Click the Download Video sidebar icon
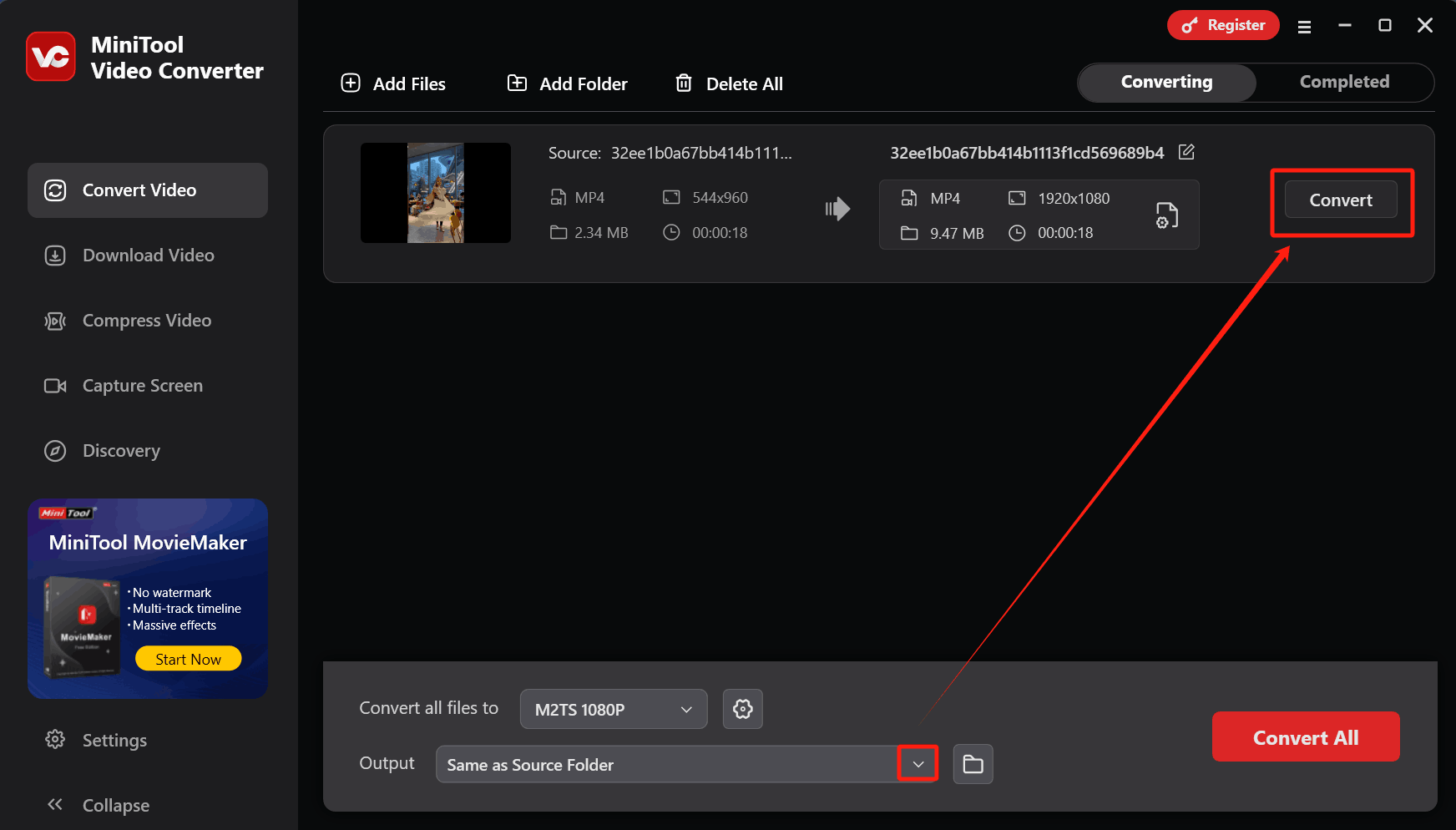This screenshot has width=1456, height=830. click(55, 256)
